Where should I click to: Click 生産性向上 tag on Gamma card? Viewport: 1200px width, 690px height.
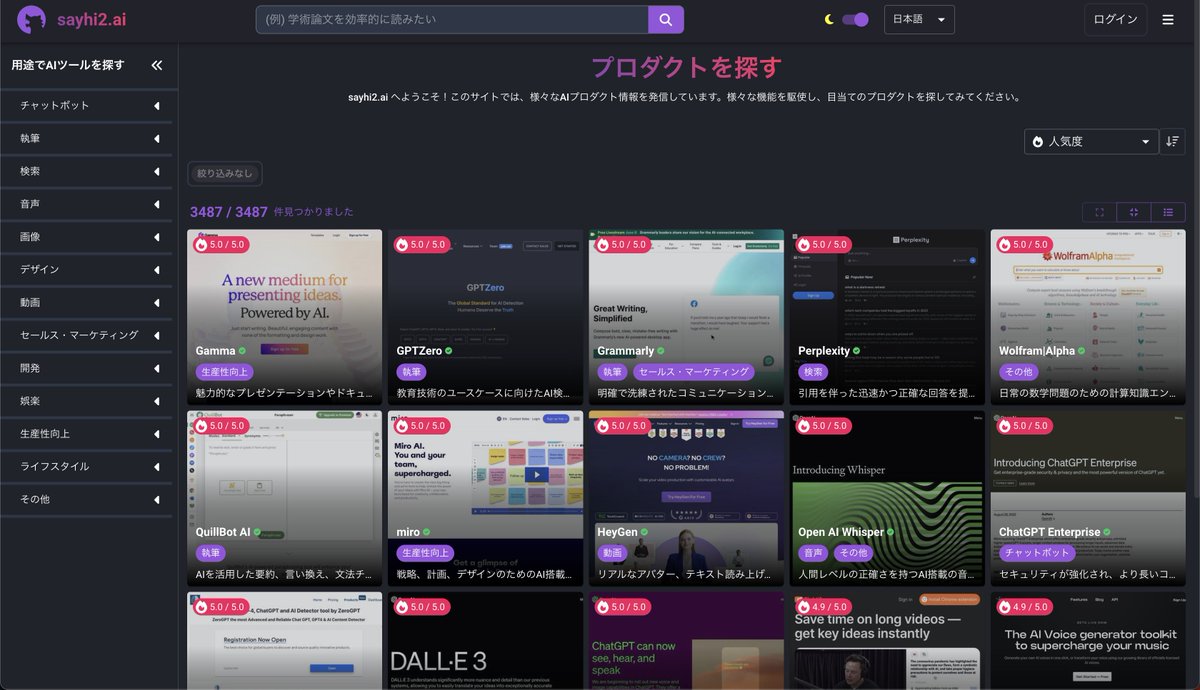(225, 372)
